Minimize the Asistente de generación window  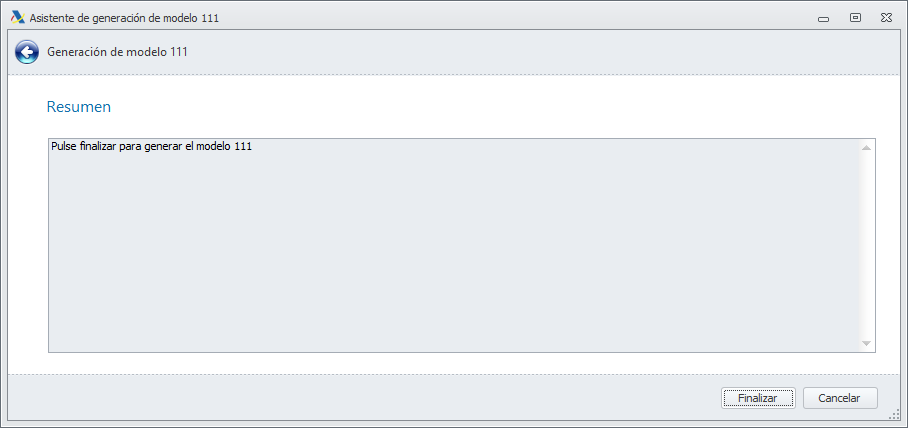(824, 18)
